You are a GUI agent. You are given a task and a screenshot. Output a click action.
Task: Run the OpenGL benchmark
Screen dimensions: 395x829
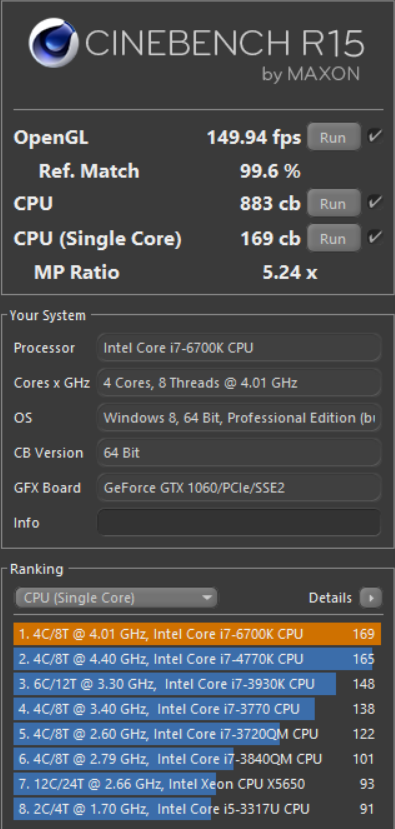(x=333, y=137)
